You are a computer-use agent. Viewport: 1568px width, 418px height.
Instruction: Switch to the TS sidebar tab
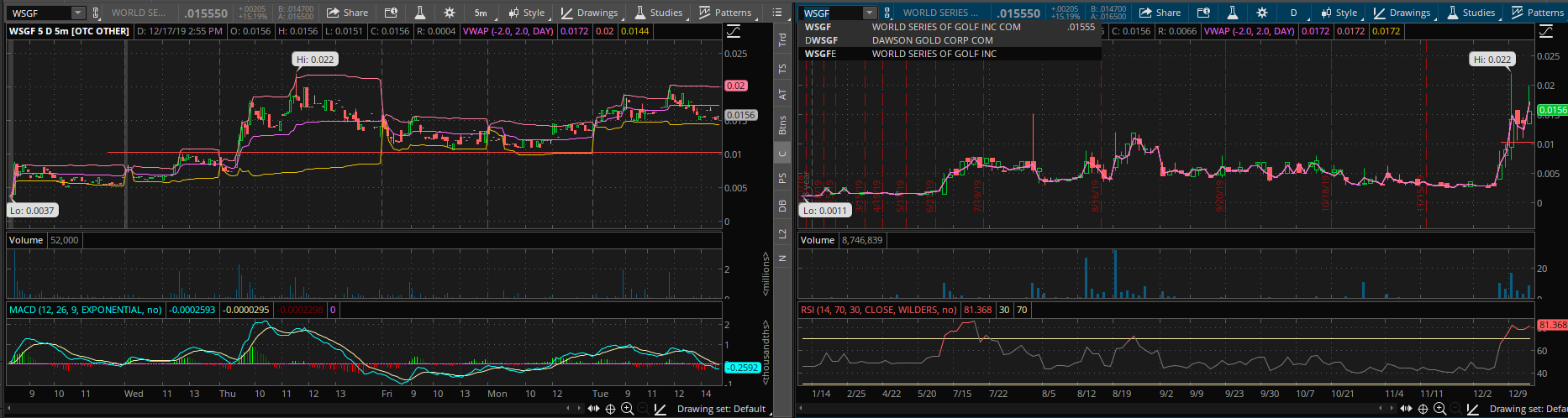(782, 69)
